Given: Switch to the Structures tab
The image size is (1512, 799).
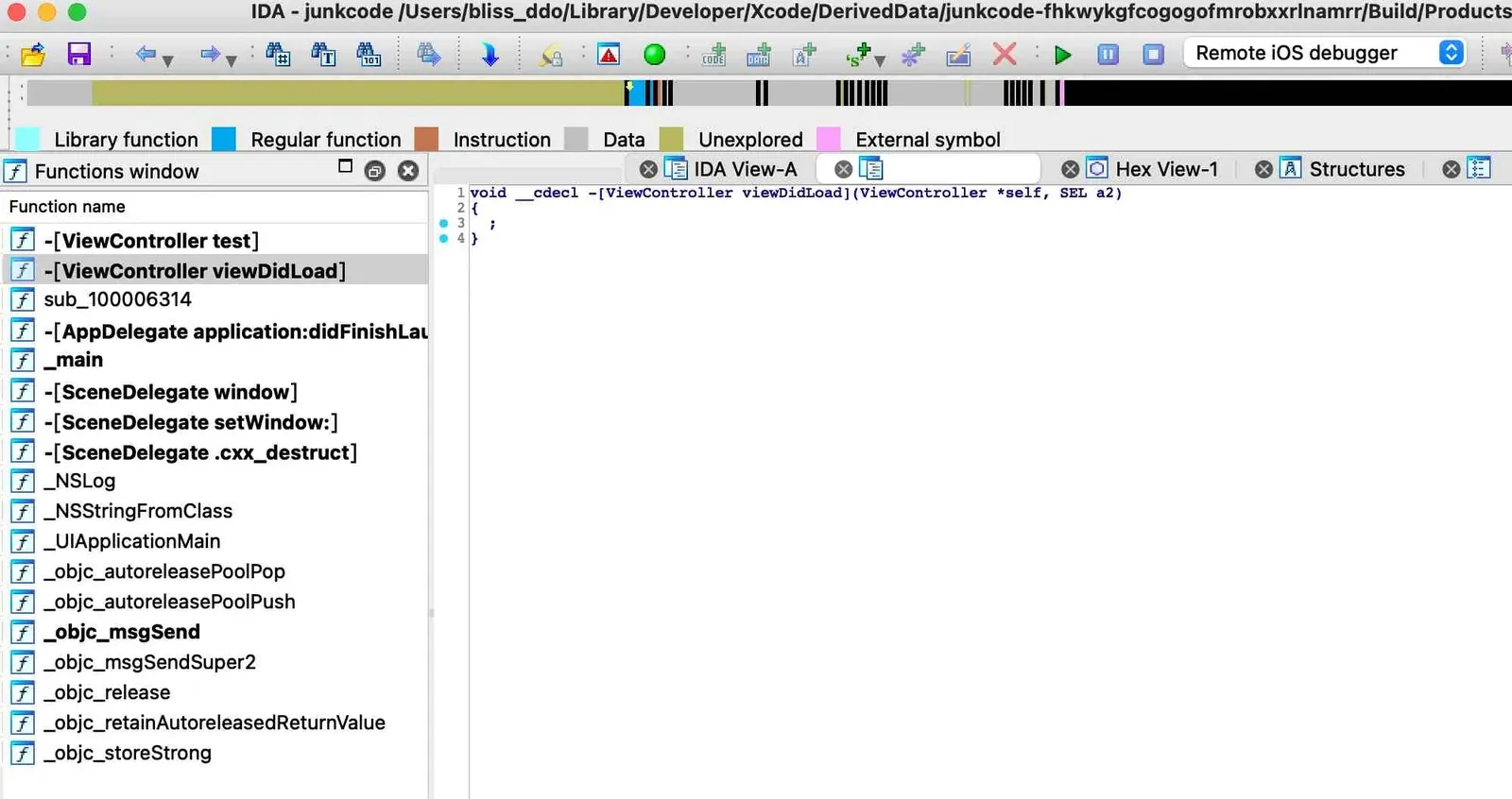Looking at the screenshot, I should (1357, 169).
